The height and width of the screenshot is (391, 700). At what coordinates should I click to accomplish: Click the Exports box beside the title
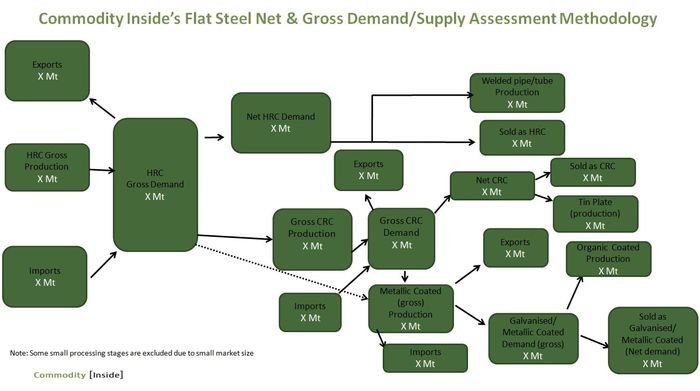pos(47,71)
